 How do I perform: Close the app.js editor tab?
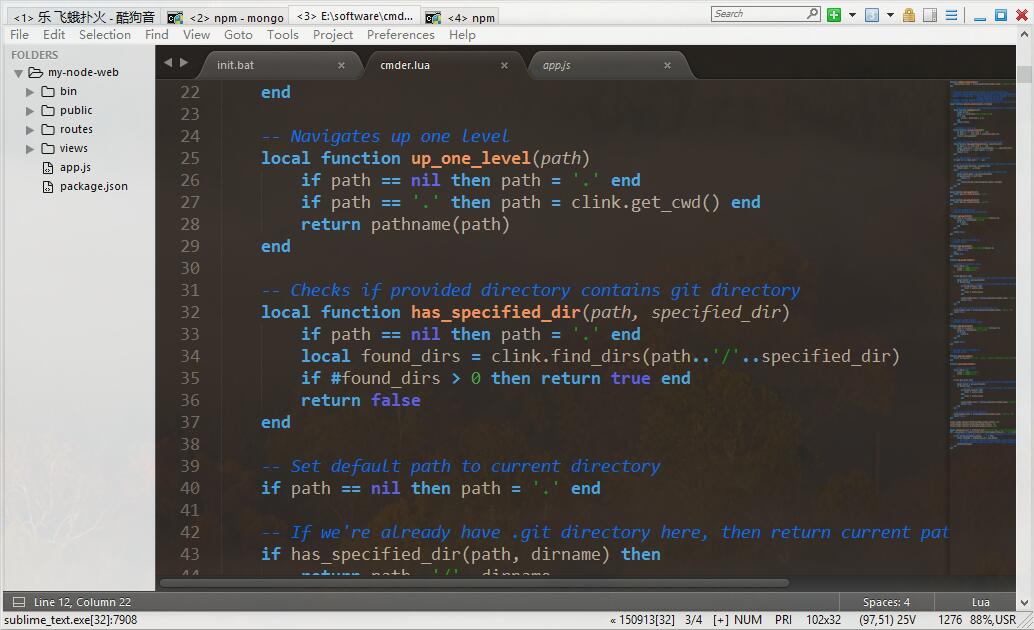point(667,65)
